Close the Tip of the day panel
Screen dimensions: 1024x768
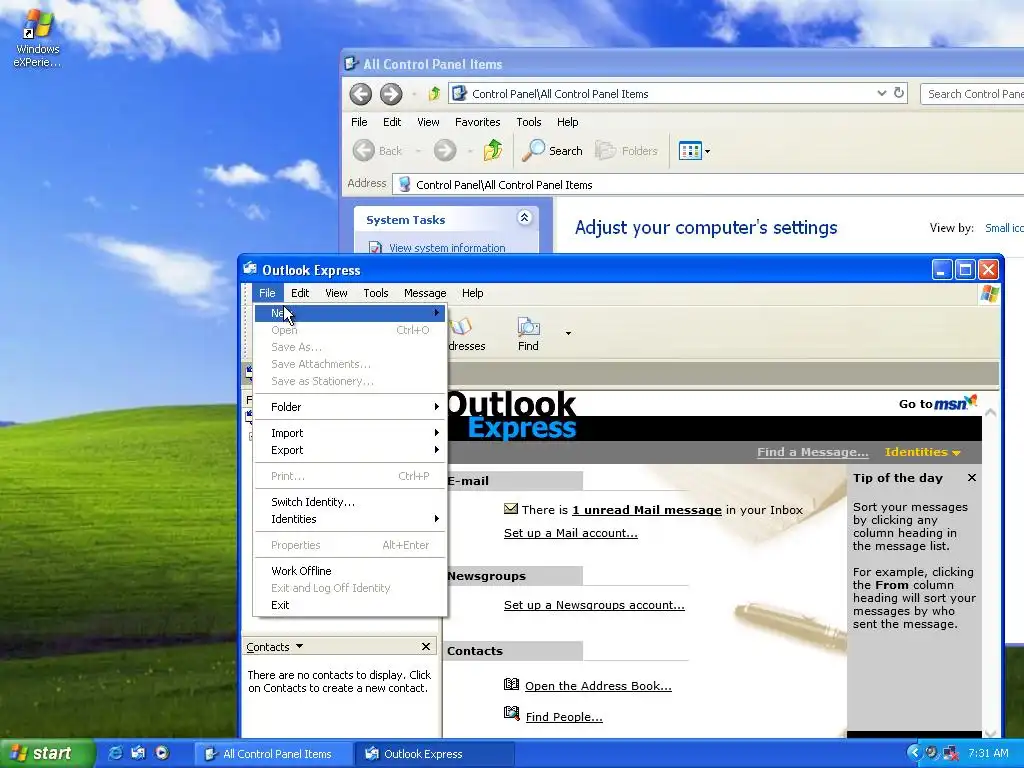(x=972, y=478)
